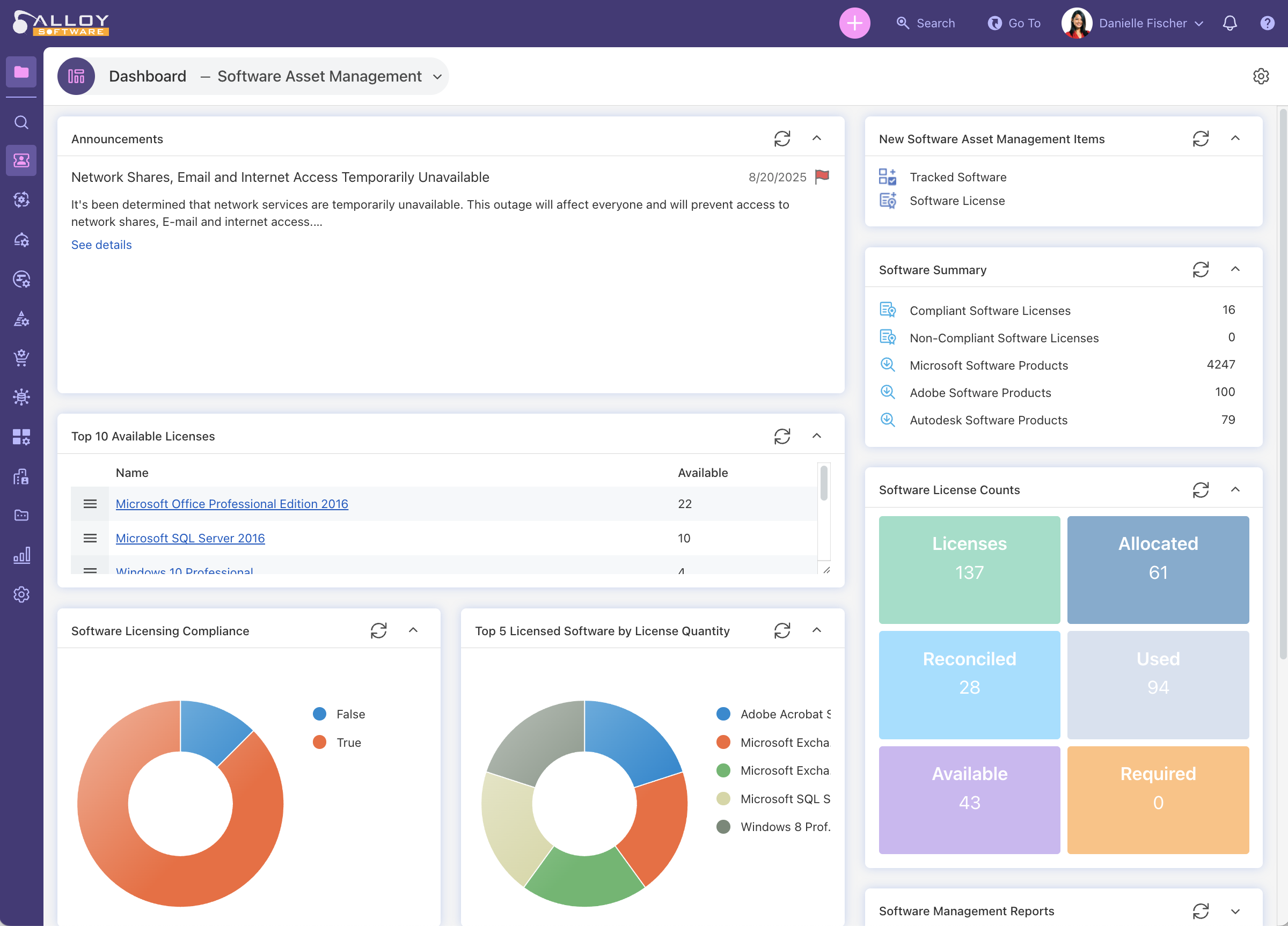Screen dimensions: 1288x926
Task: Click the sidebar search magnifier icon
Action: 21,122
